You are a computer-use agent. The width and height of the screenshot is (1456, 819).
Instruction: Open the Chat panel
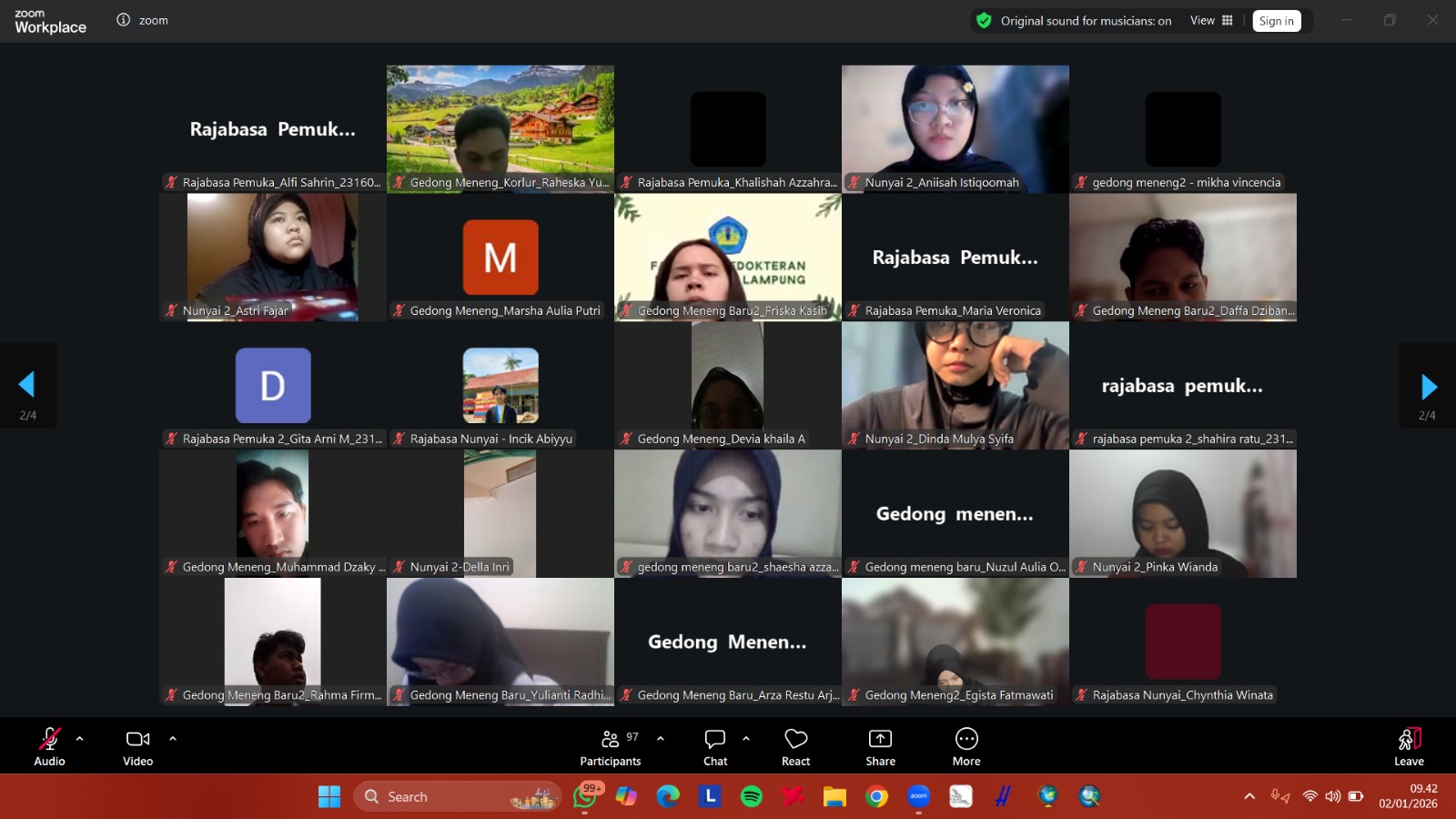tap(715, 747)
